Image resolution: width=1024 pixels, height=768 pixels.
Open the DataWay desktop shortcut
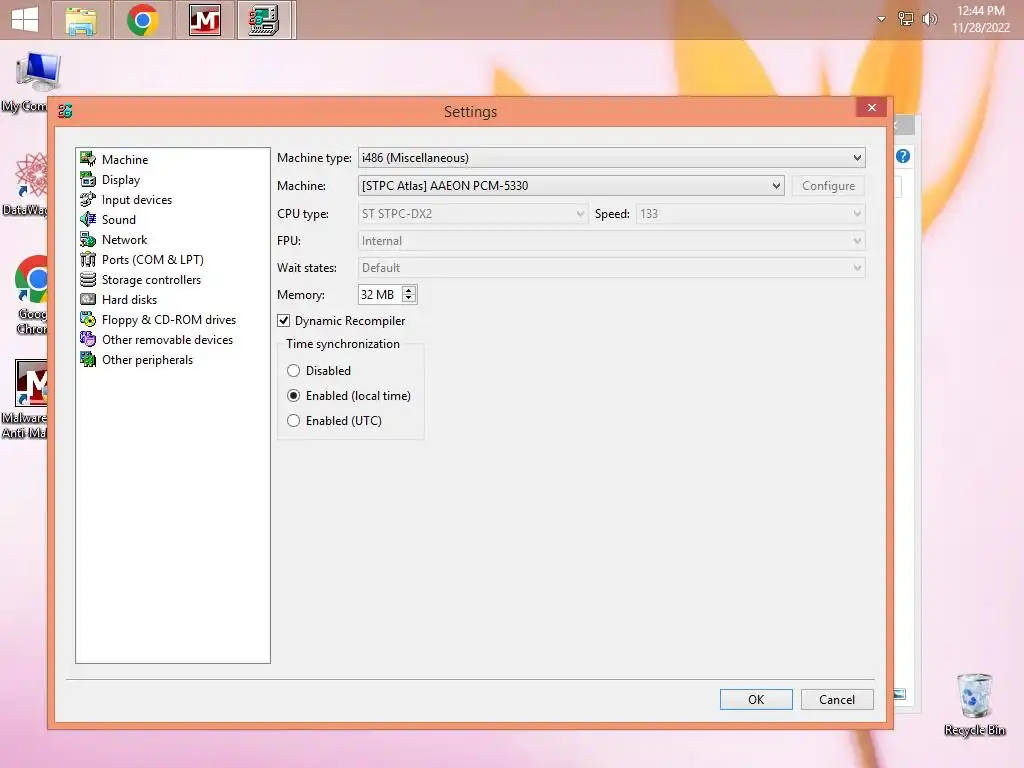pos(26,185)
